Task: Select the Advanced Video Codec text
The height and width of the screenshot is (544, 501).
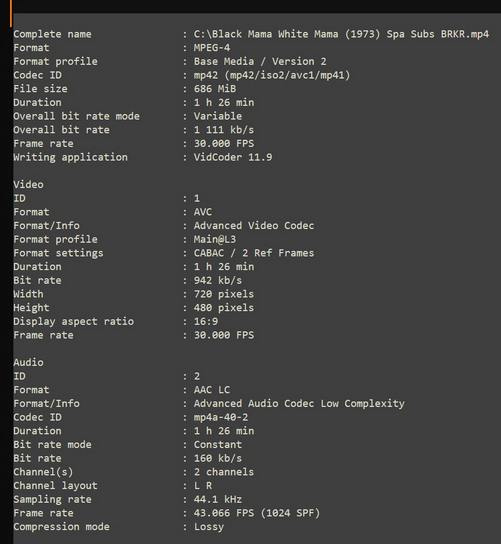Action: [x=254, y=226]
